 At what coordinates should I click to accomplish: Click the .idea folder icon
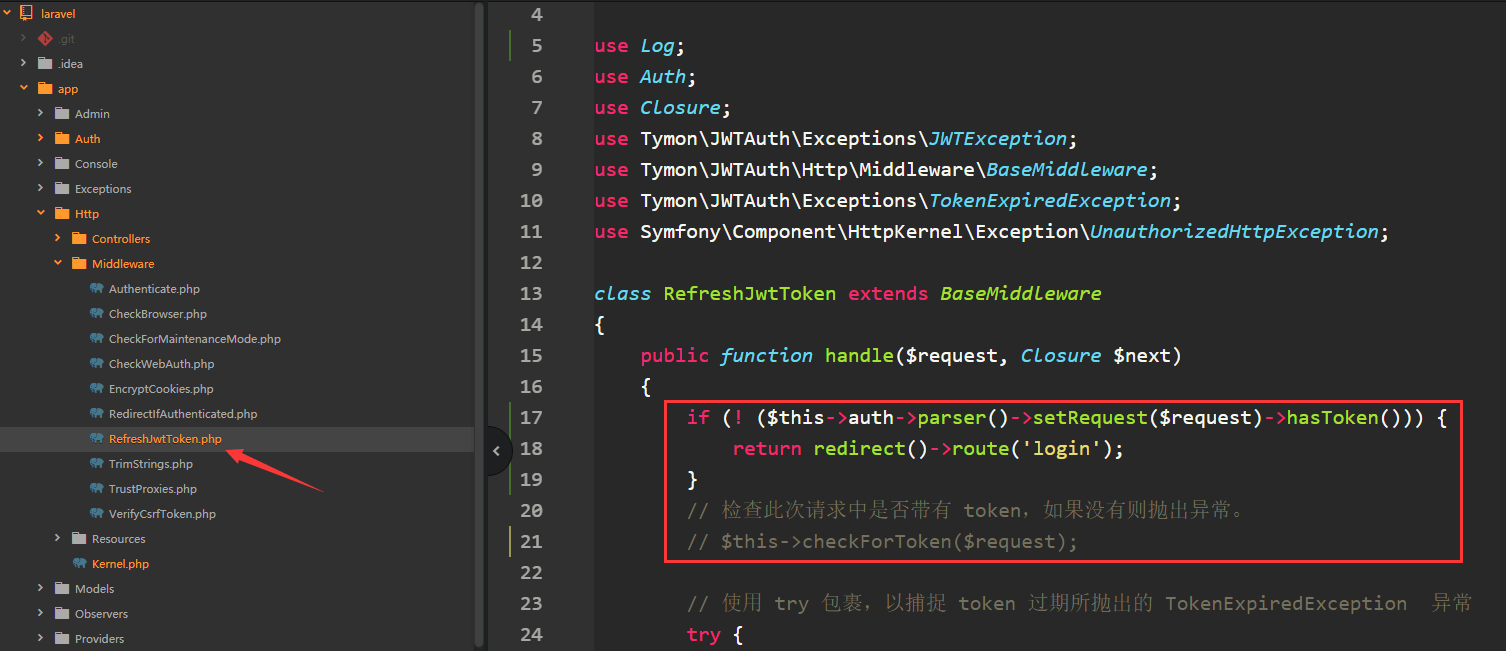click(x=44, y=63)
